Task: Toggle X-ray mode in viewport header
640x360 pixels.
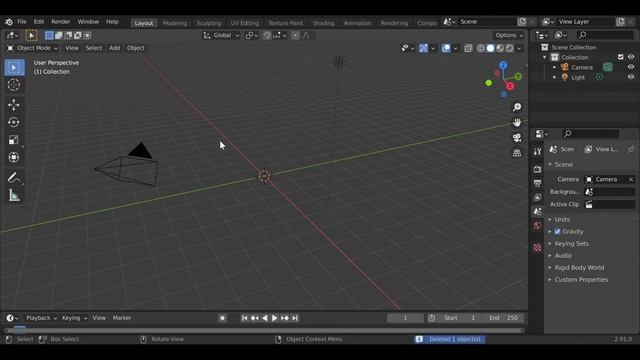Action: coord(468,48)
